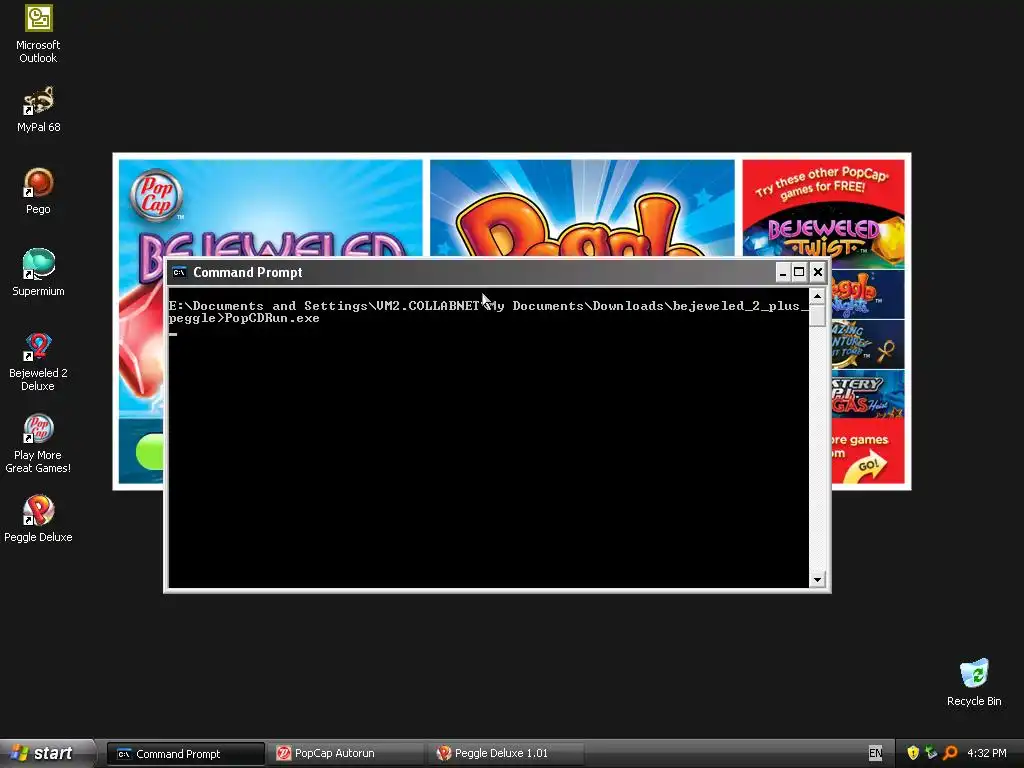Switch to PopCap Autorun taskbar button

(x=347, y=754)
